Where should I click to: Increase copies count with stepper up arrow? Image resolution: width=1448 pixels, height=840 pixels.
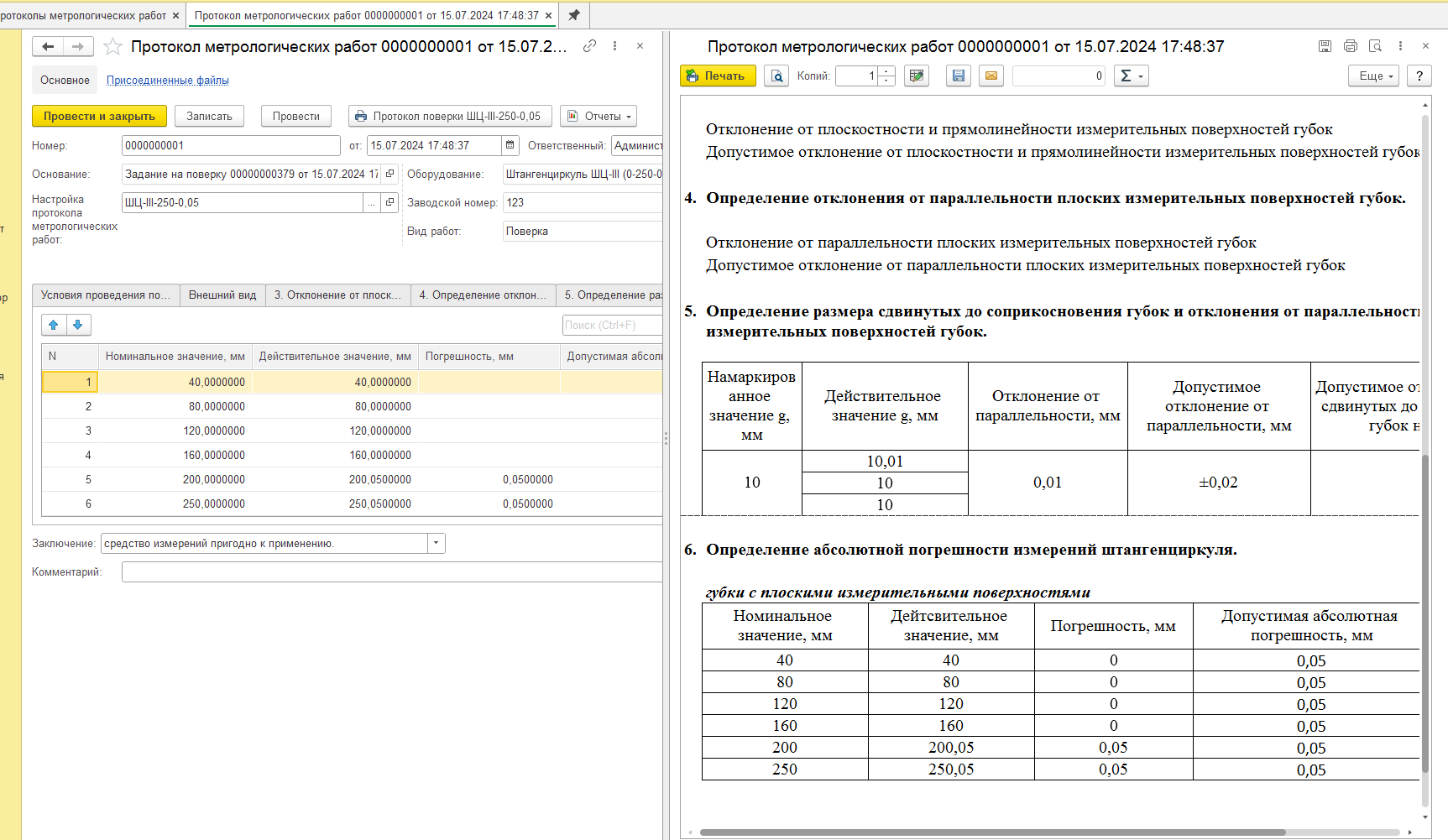pyautogui.click(x=887, y=71)
